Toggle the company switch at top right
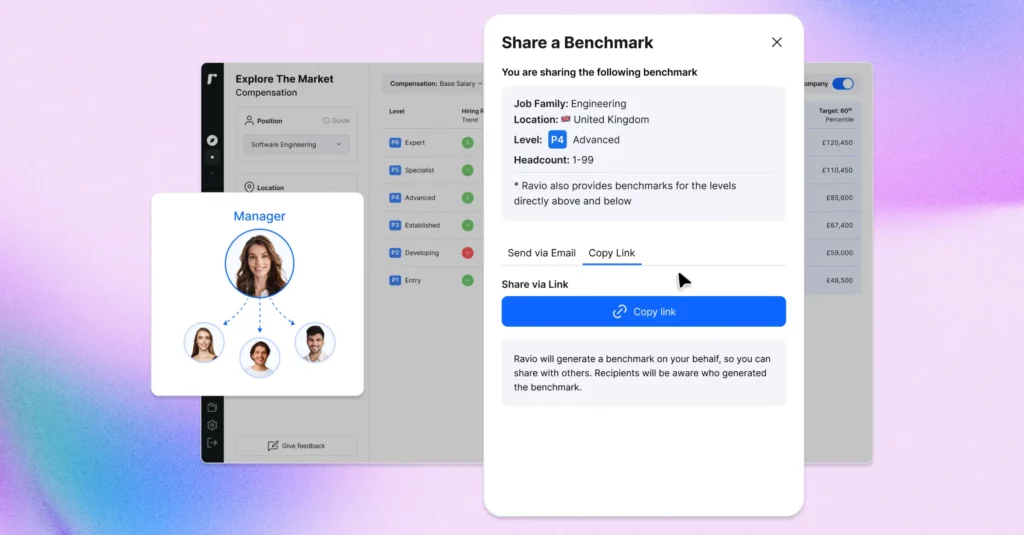1024x535 pixels. [842, 84]
